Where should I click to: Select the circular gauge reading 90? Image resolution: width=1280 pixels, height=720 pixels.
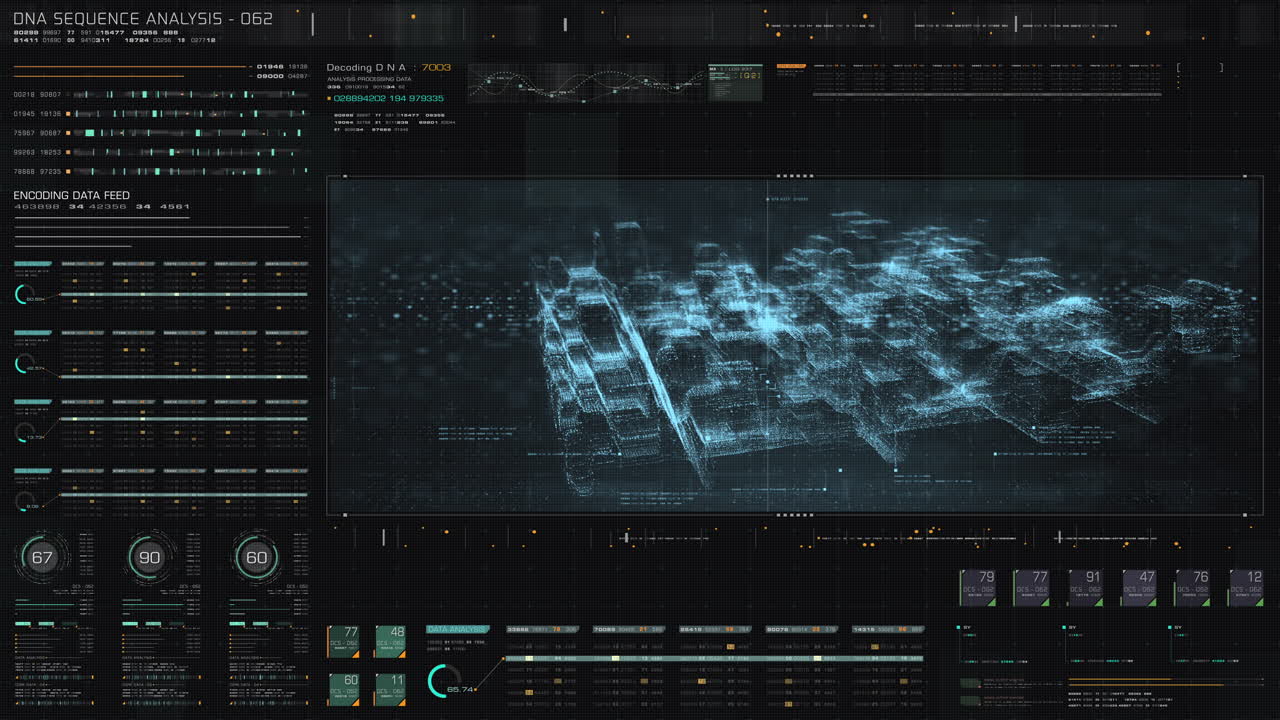(152, 556)
